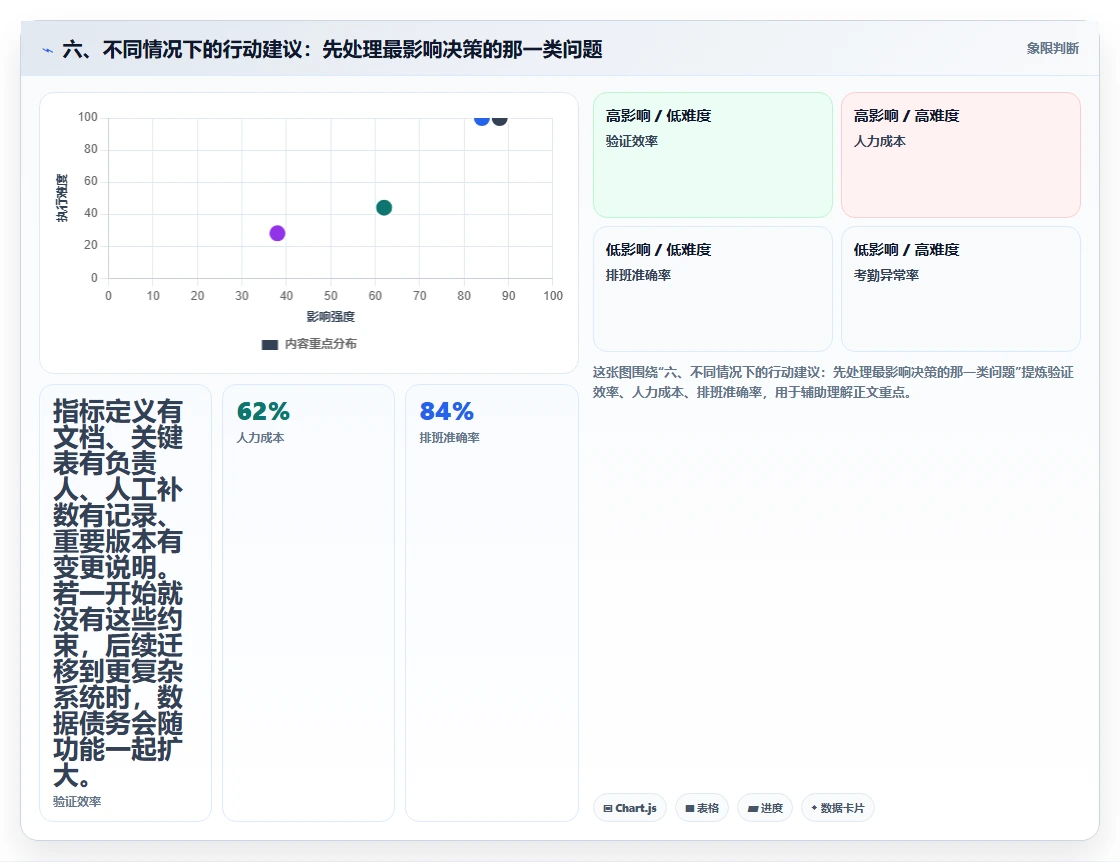
Task: Click the 表格 tag chip
Action: 702,808
